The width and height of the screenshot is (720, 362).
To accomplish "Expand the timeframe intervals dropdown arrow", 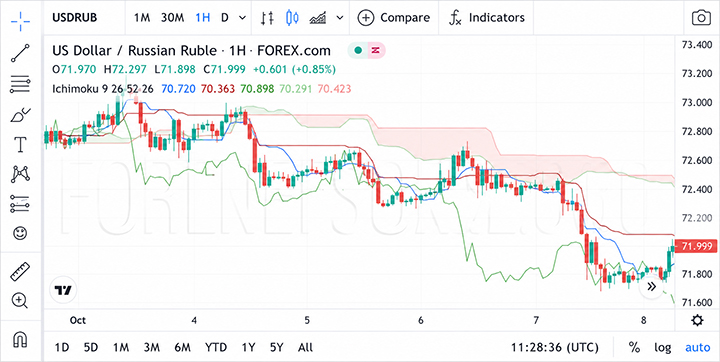I will click(242, 18).
